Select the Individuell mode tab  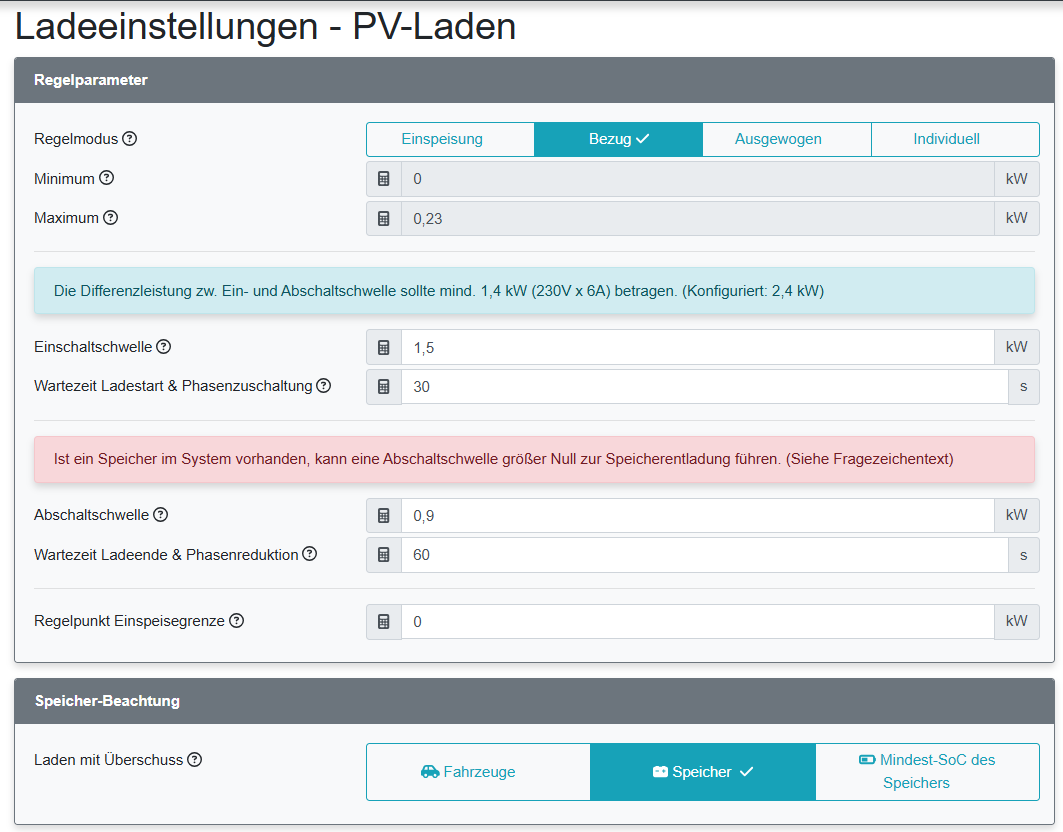tap(955, 139)
